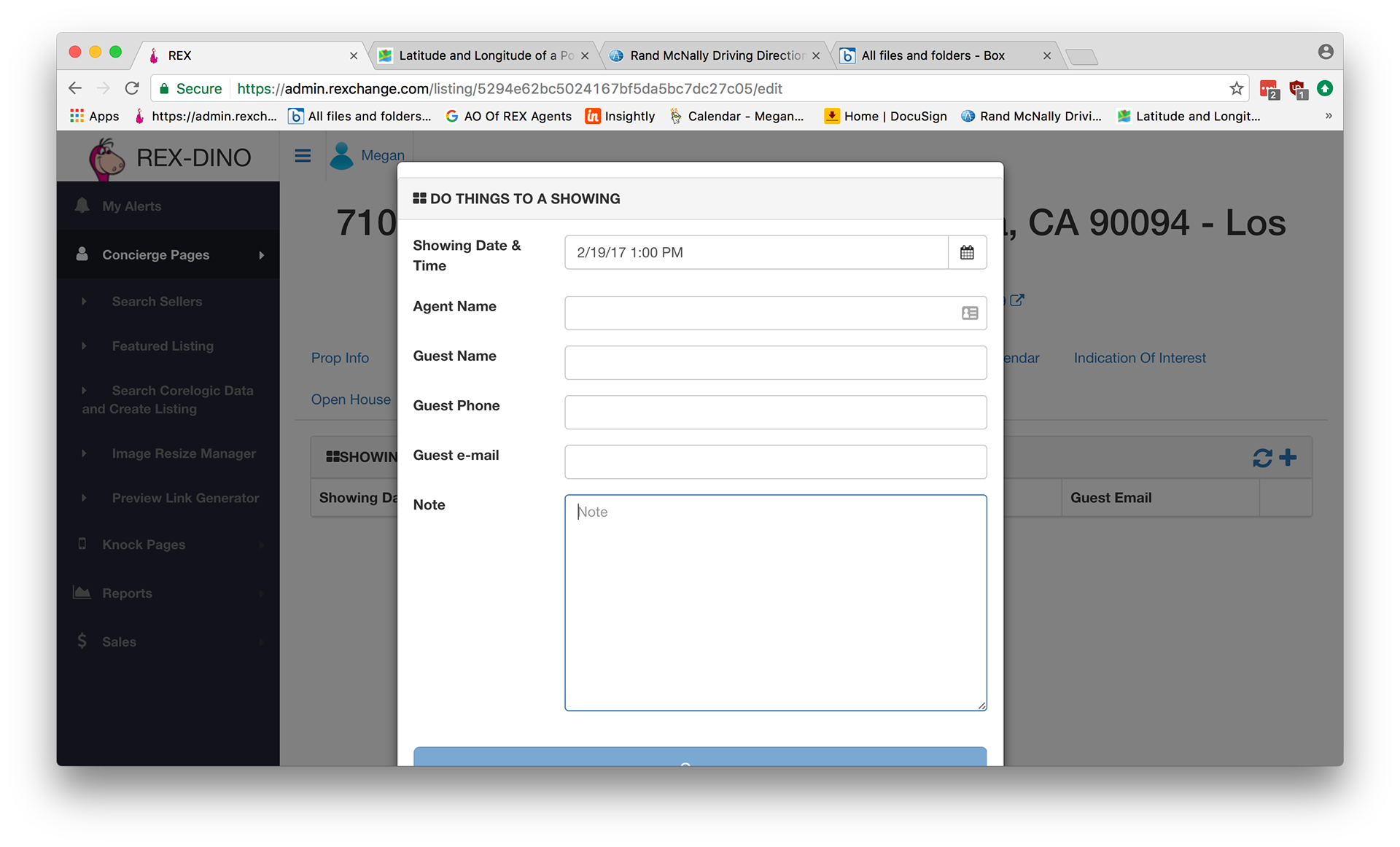
Task: Open the AO Of REX Agents bookmark
Action: tap(508, 116)
